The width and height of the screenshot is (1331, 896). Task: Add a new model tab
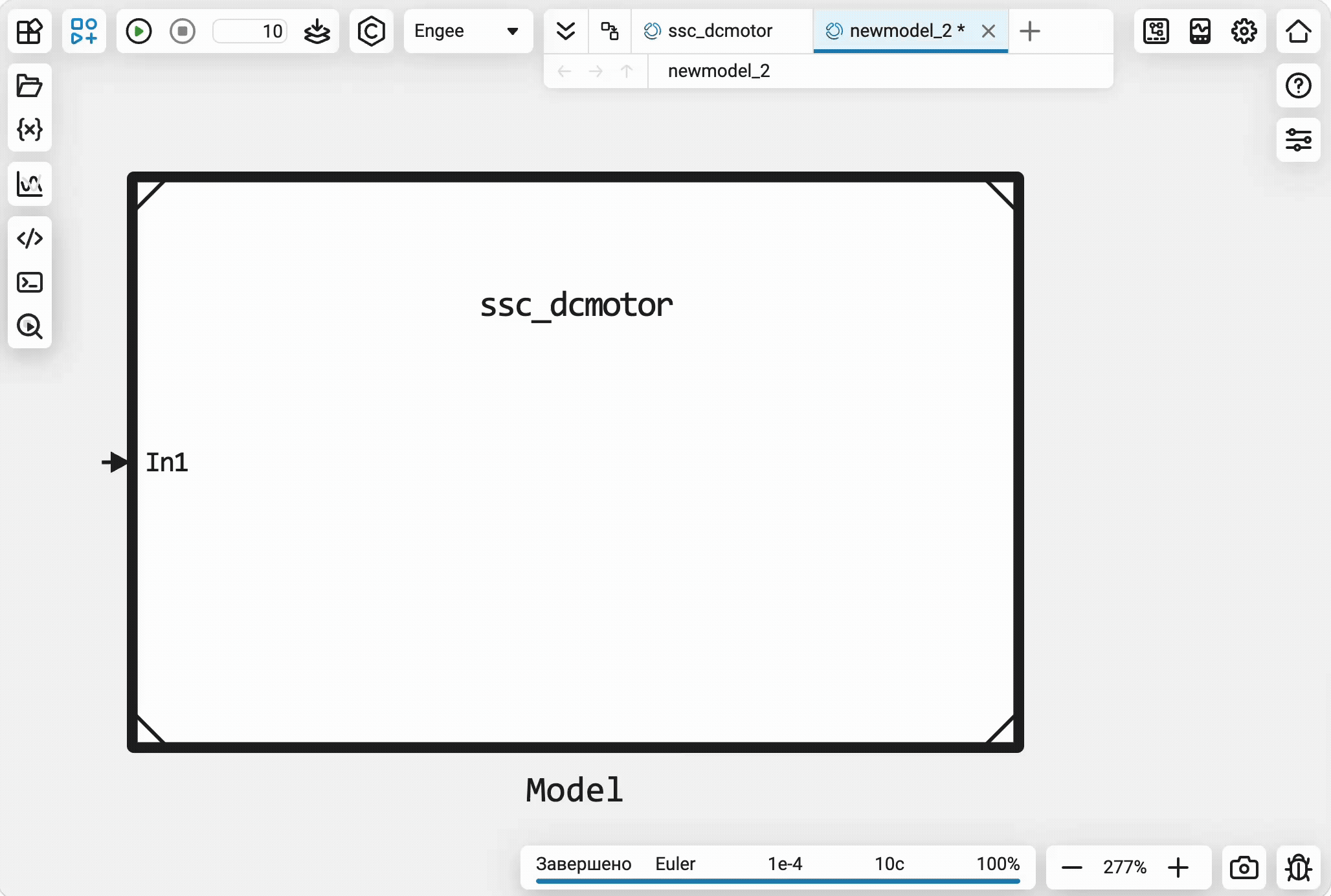click(1030, 31)
